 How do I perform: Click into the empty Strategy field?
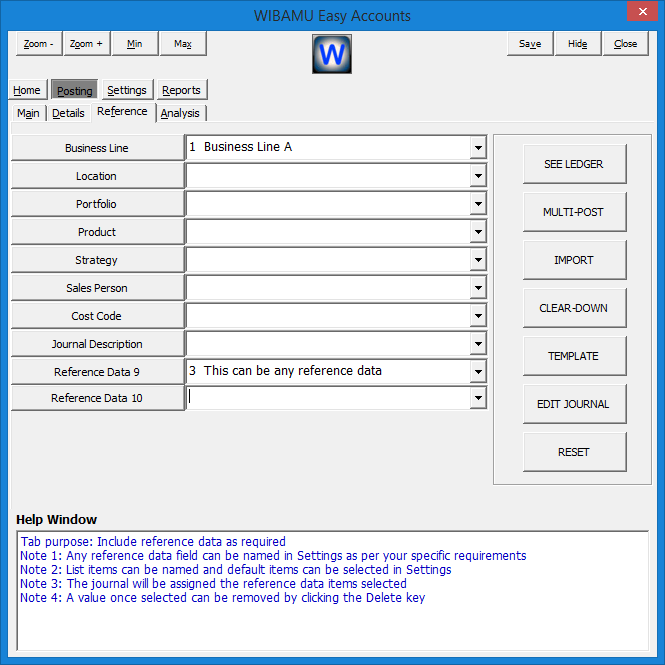click(328, 260)
